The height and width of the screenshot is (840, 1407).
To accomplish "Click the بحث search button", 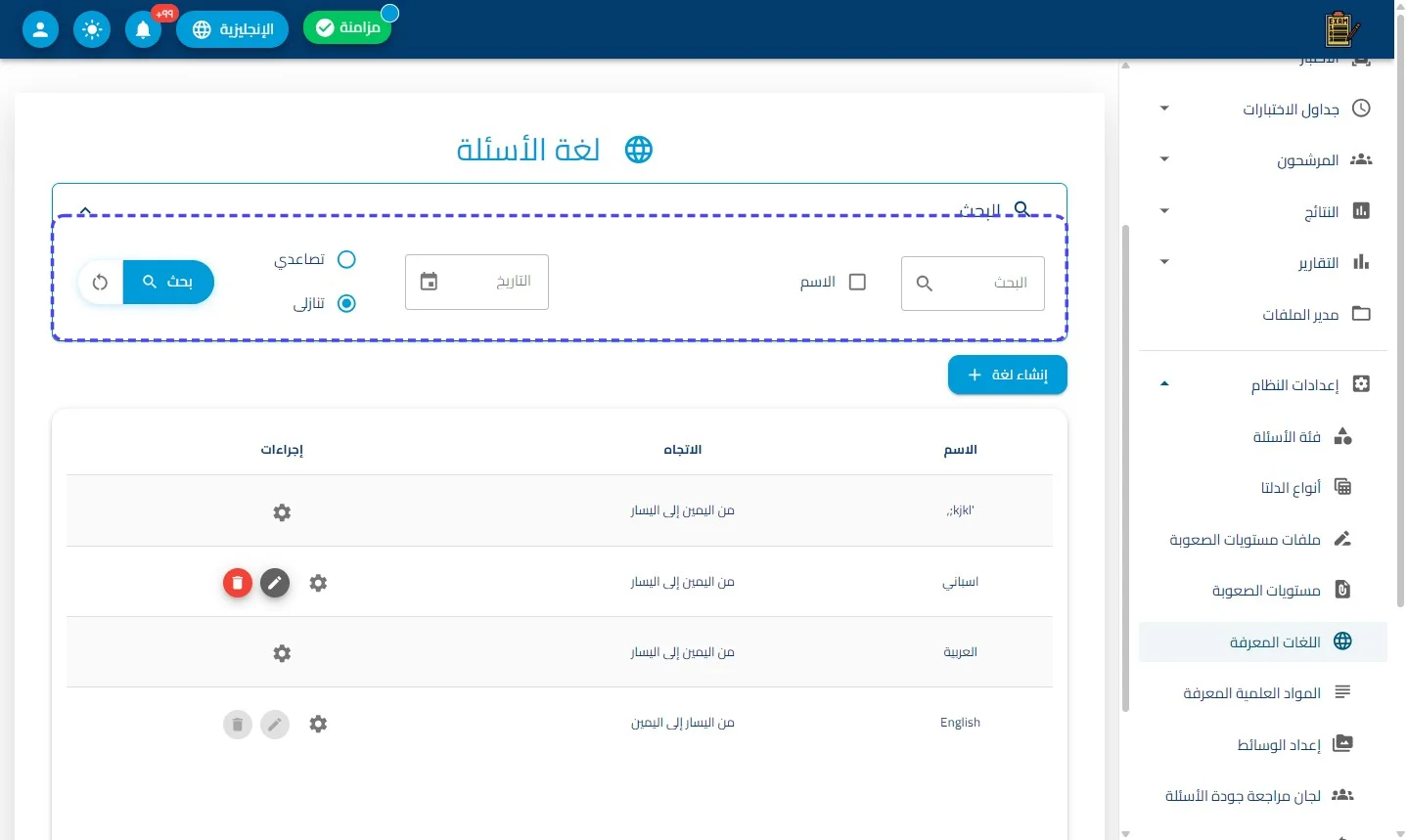I will click(x=168, y=283).
